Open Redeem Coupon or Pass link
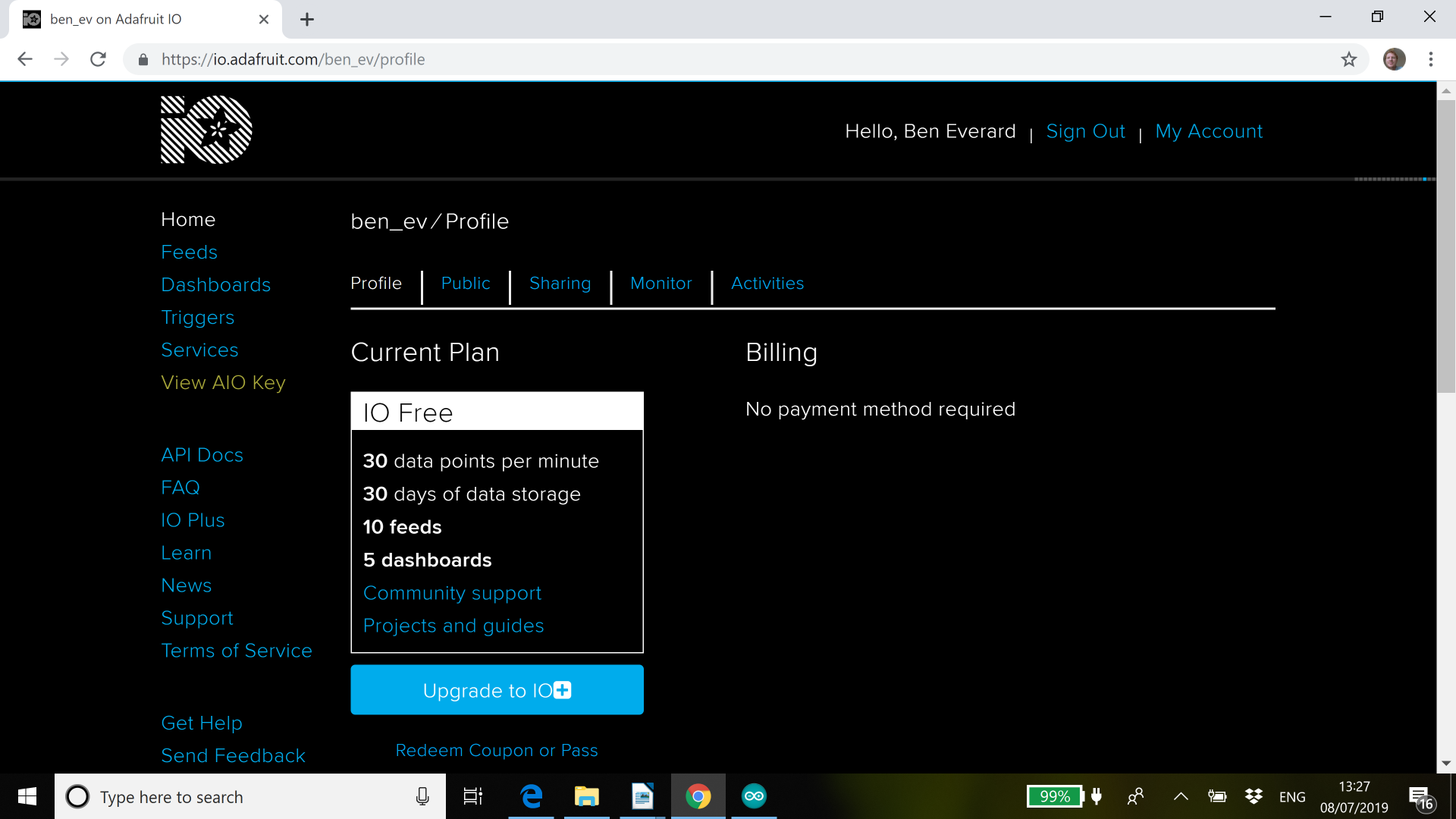The width and height of the screenshot is (1456, 819). (497, 751)
